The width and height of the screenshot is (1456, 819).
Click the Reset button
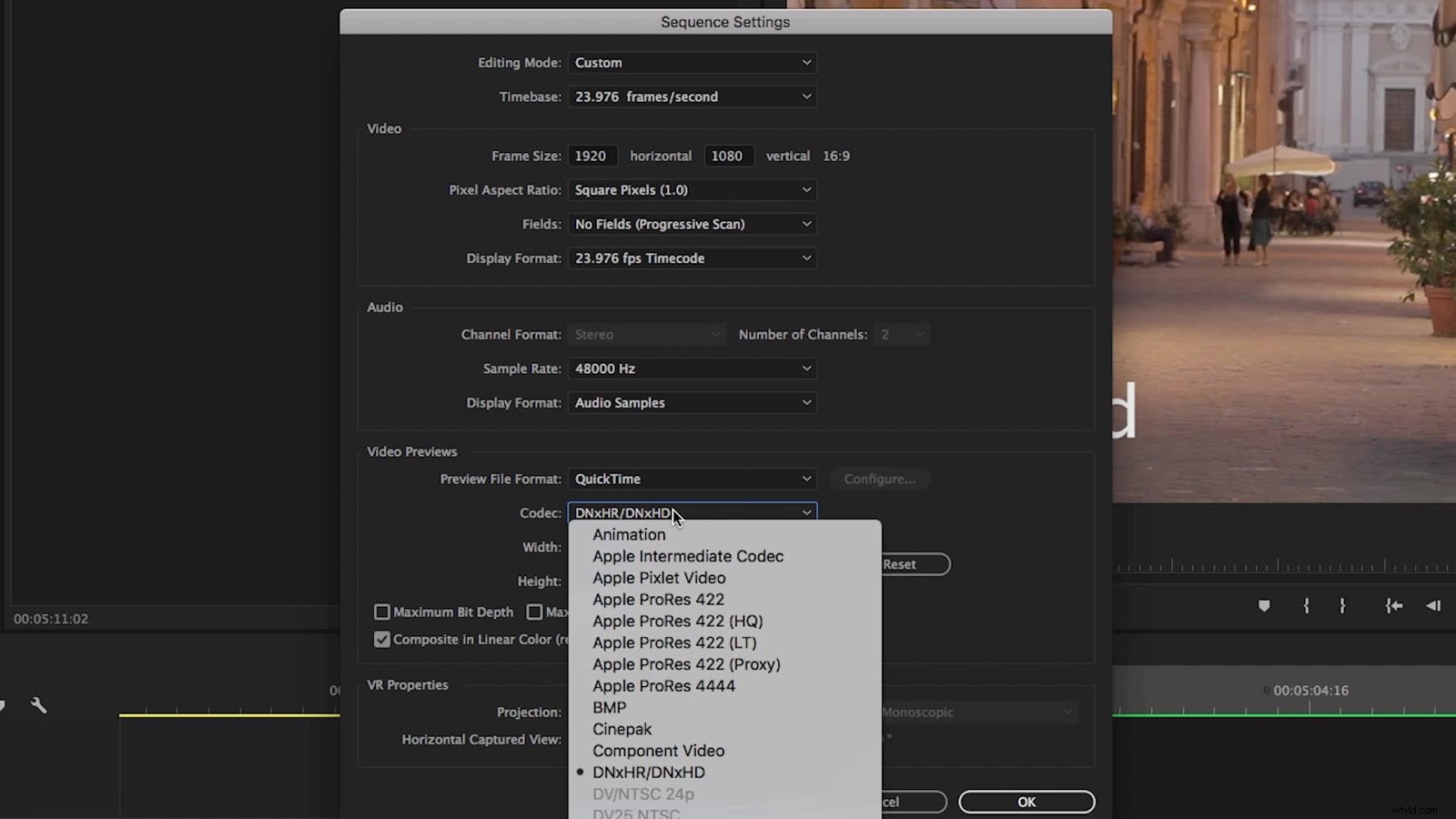click(900, 564)
